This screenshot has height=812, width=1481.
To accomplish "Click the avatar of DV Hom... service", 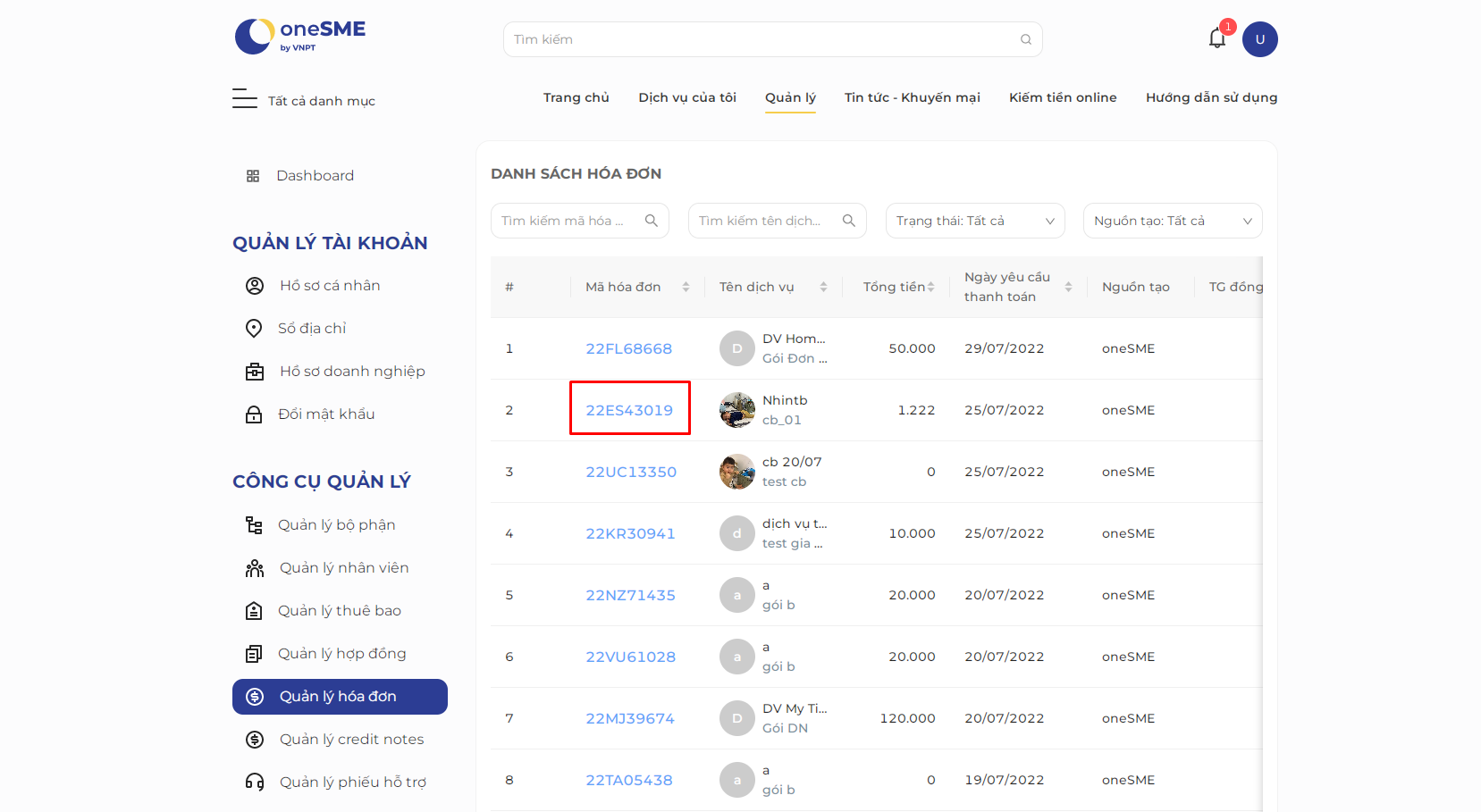I will pos(737,348).
